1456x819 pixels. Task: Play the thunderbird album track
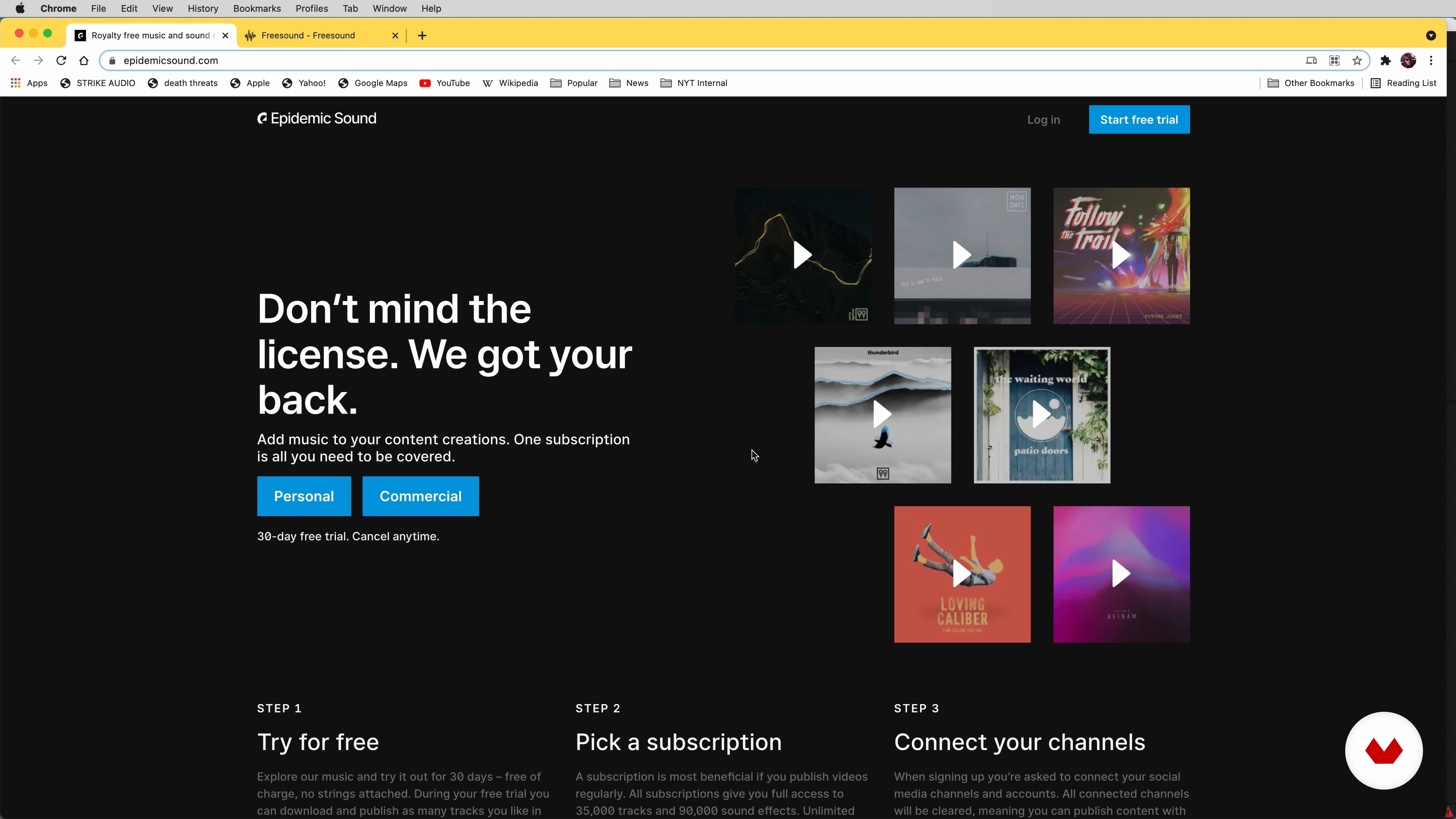(x=882, y=415)
